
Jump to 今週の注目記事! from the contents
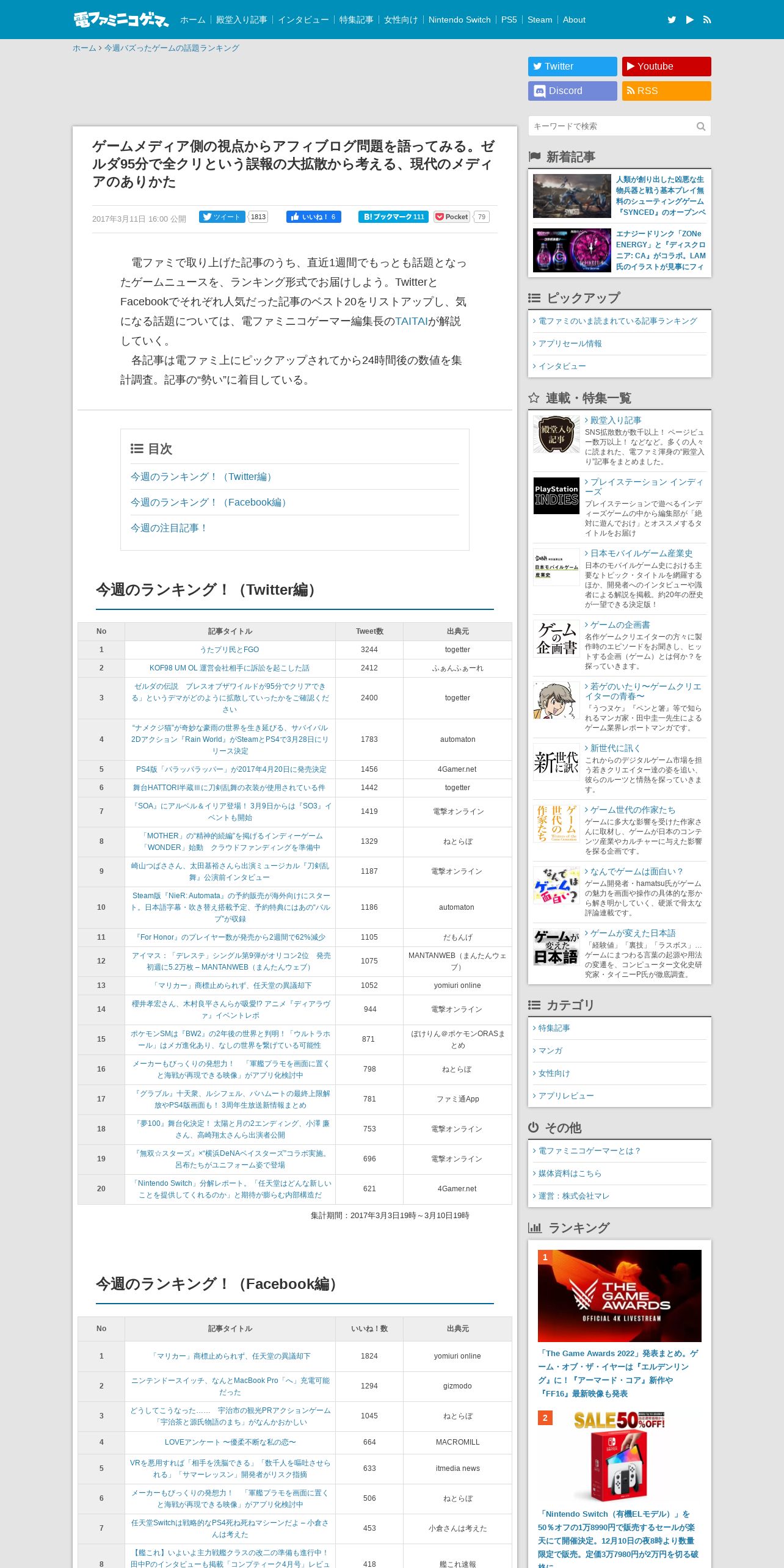170,528
